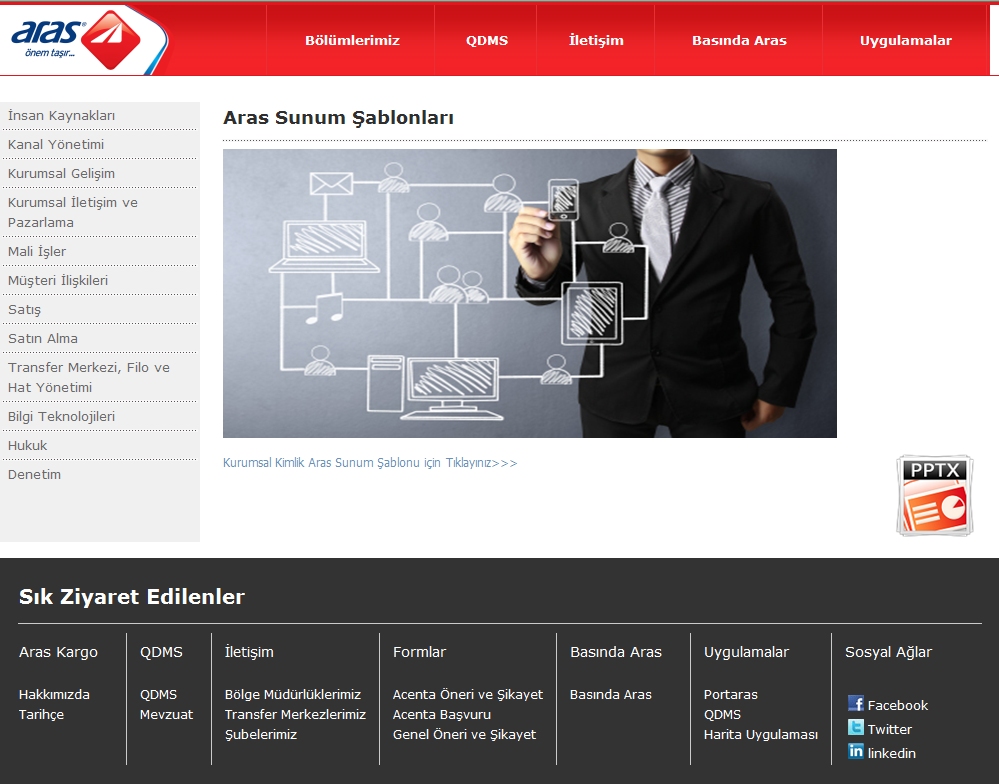Select Mali İşler in the sidebar
Screen dimensions: 999x784
click(x=37, y=252)
